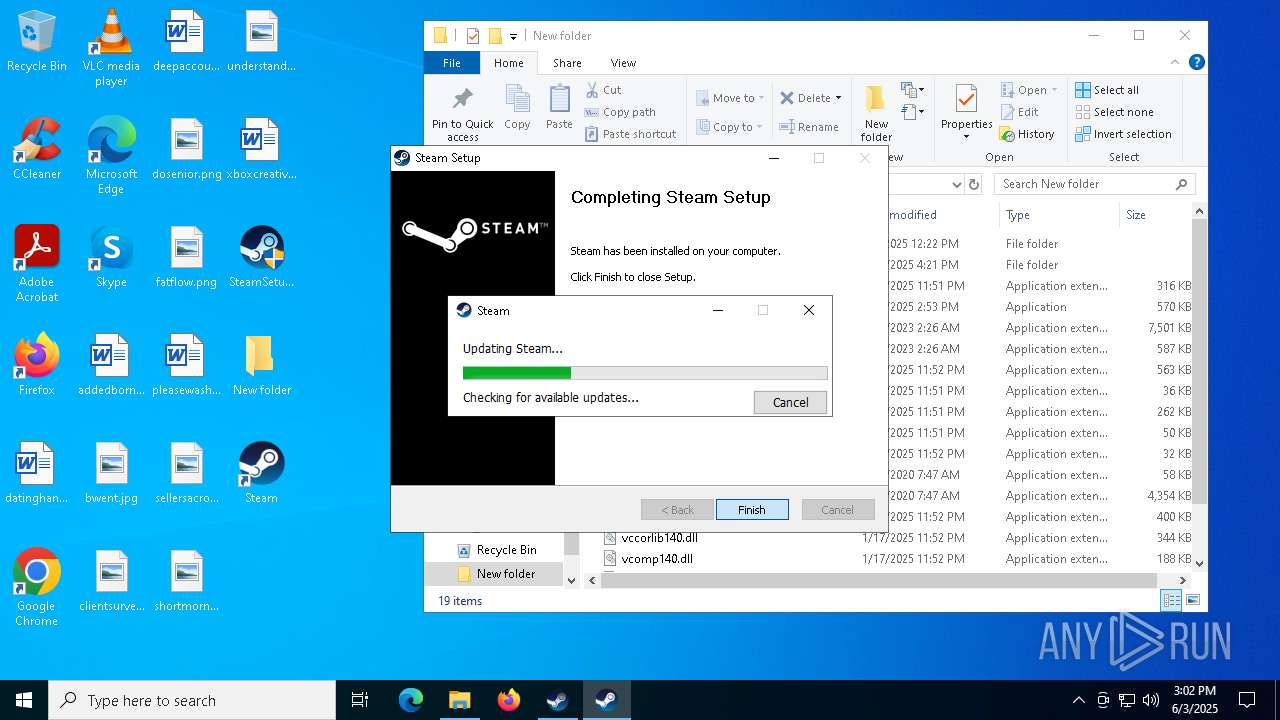Select the Adobe Acrobat desktop icon
The height and width of the screenshot is (720, 1280).
(x=37, y=263)
